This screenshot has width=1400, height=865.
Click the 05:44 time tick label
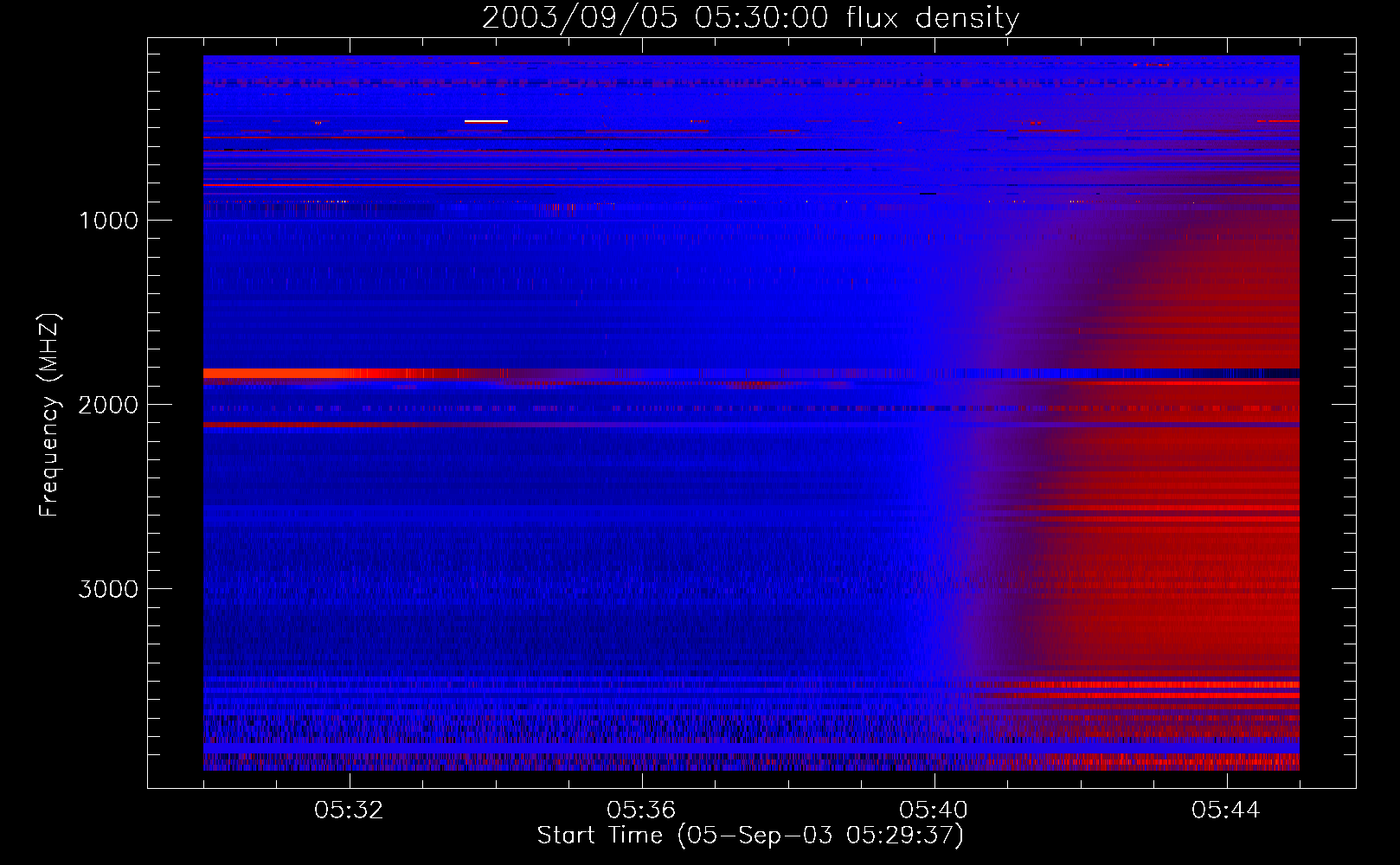1226,811
